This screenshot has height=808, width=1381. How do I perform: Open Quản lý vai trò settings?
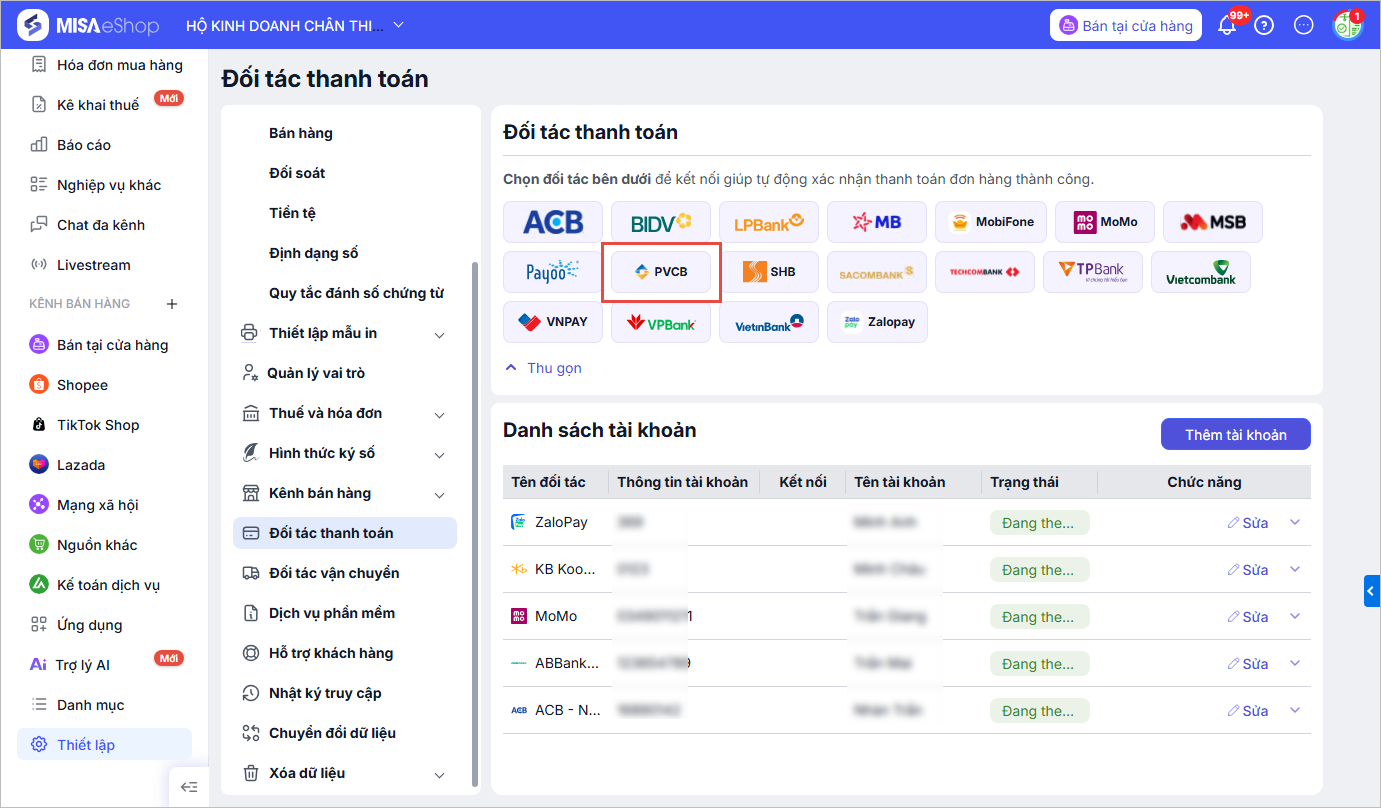coord(345,373)
